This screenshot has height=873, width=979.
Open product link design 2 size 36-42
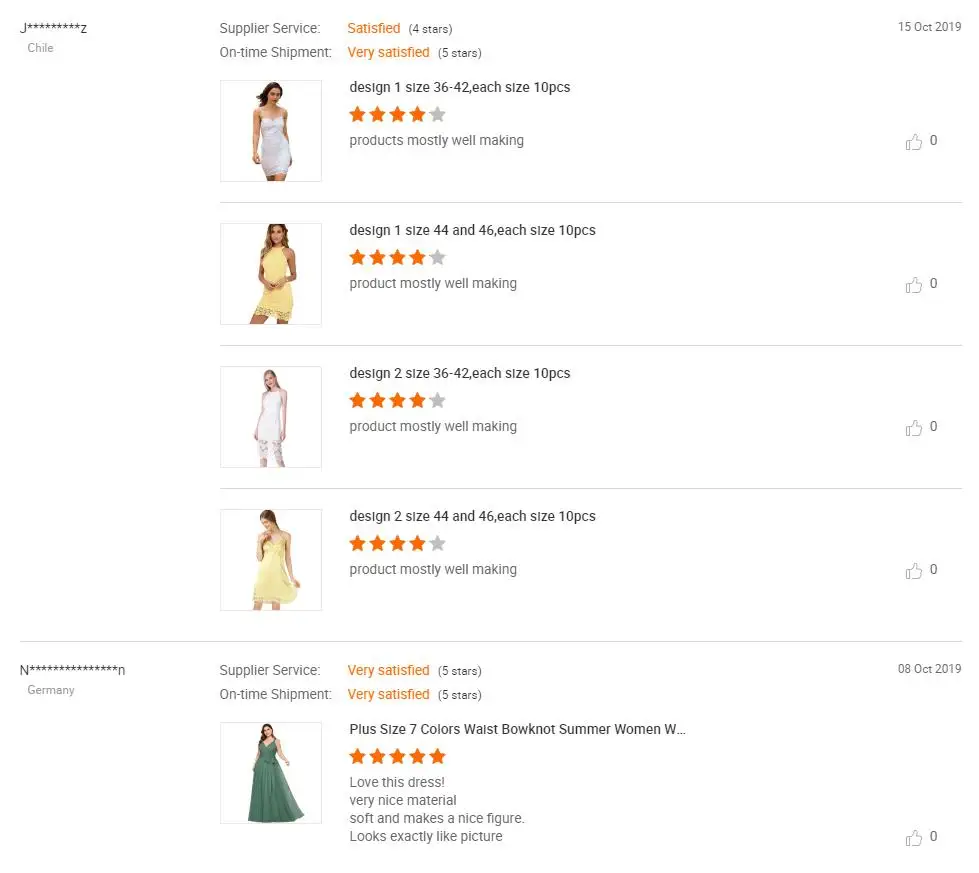459,374
